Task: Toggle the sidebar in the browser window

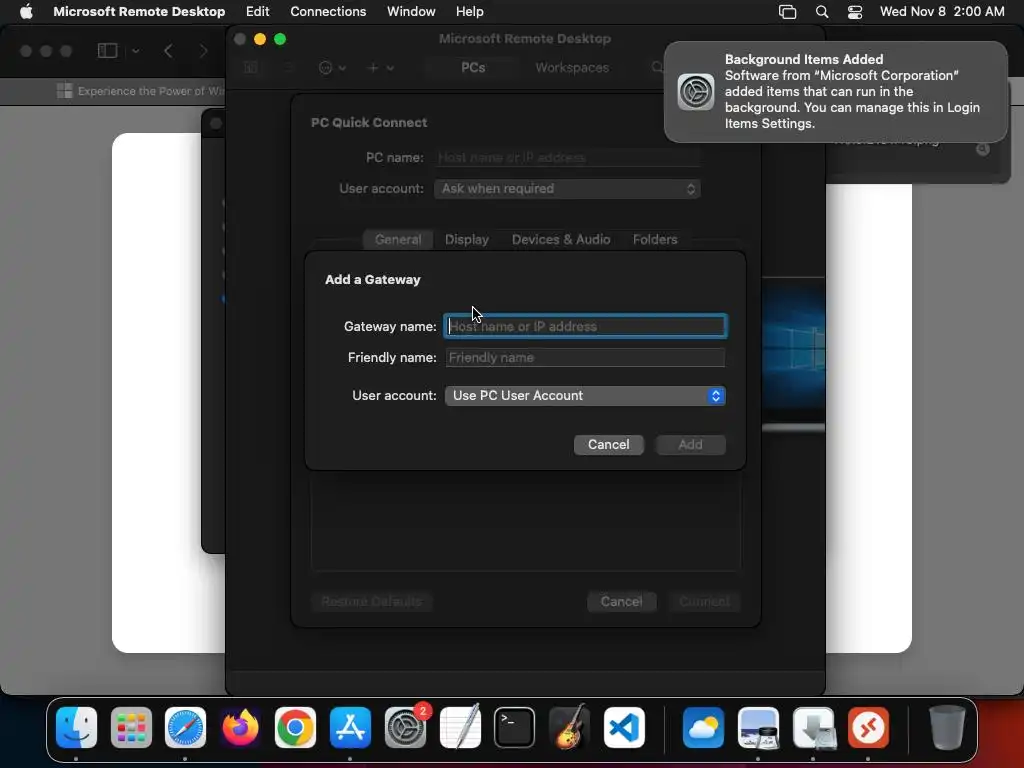Action: tap(107, 51)
